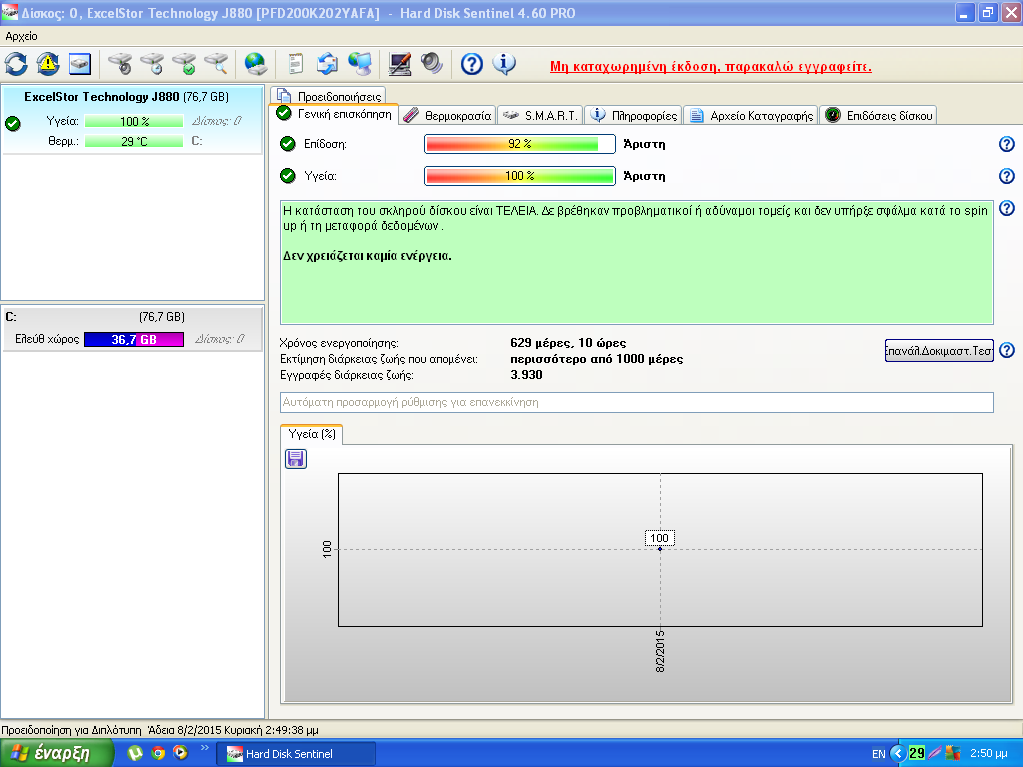Click the red unregistered version registration link

[710, 67]
